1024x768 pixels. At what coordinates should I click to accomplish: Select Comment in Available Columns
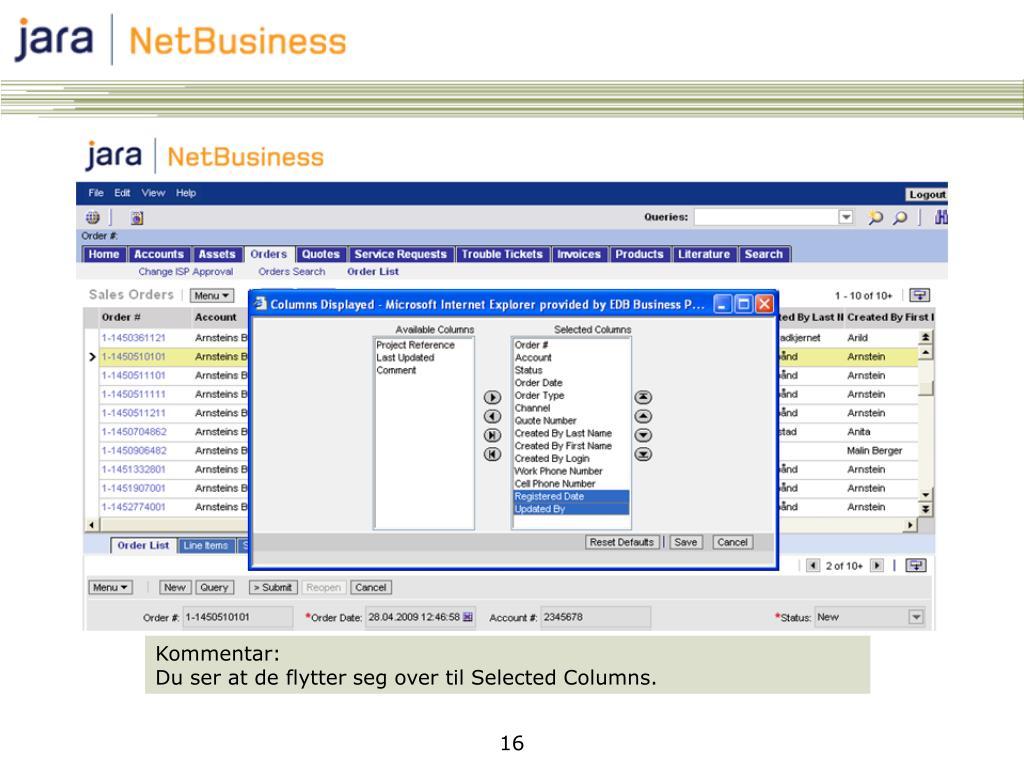(396, 370)
